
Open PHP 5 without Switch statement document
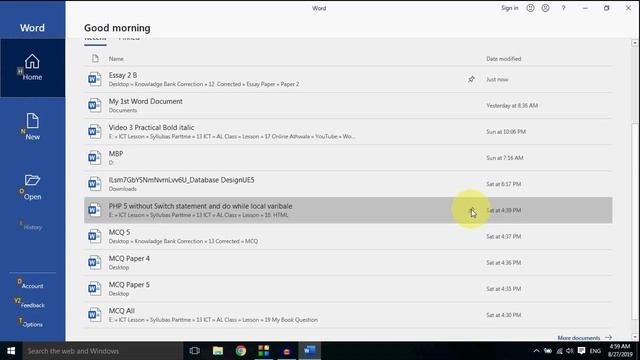[x=348, y=210]
